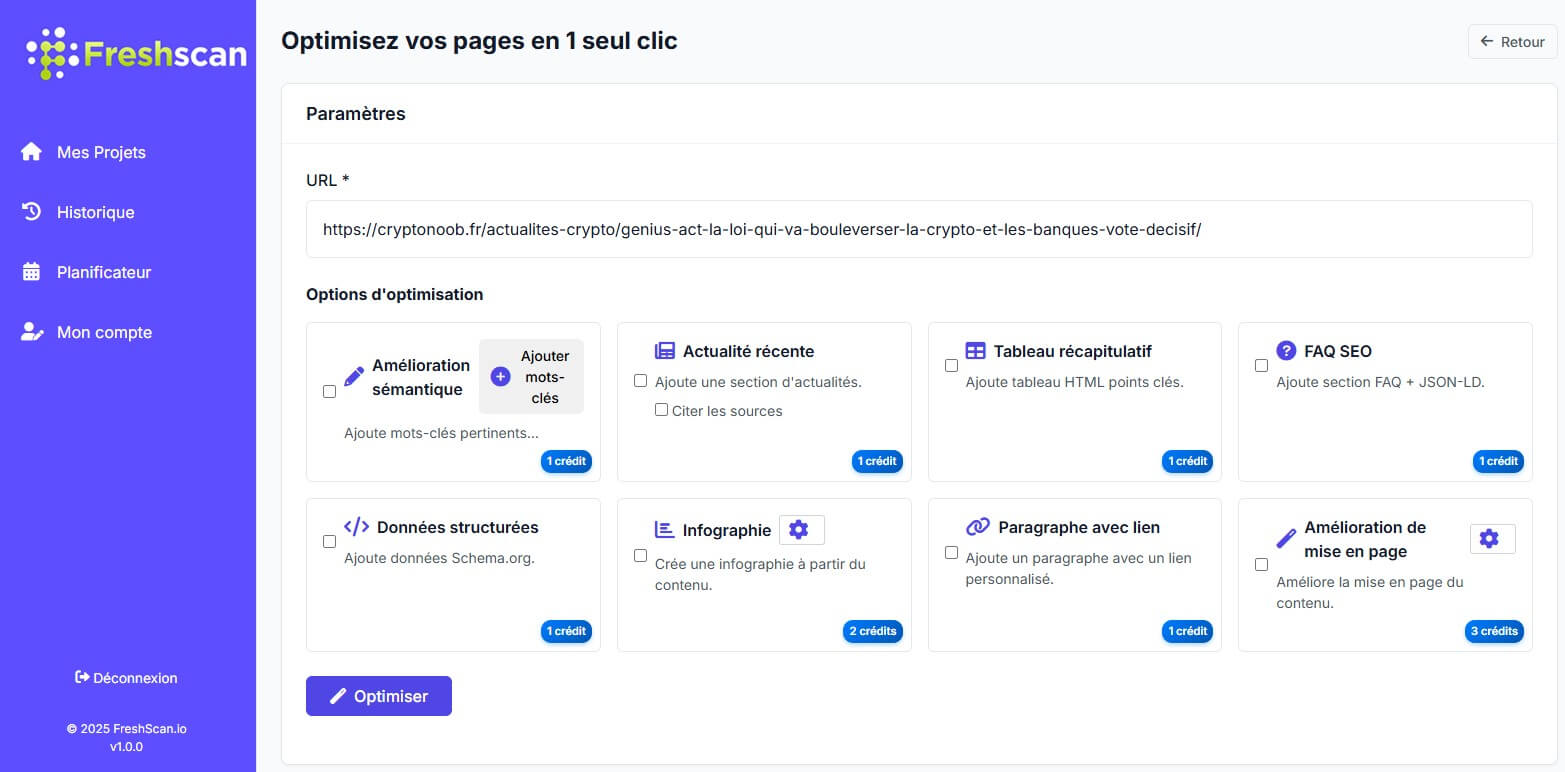
Task: Click the plus icon in Ajouter mots-clés
Action: pyautogui.click(x=501, y=377)
